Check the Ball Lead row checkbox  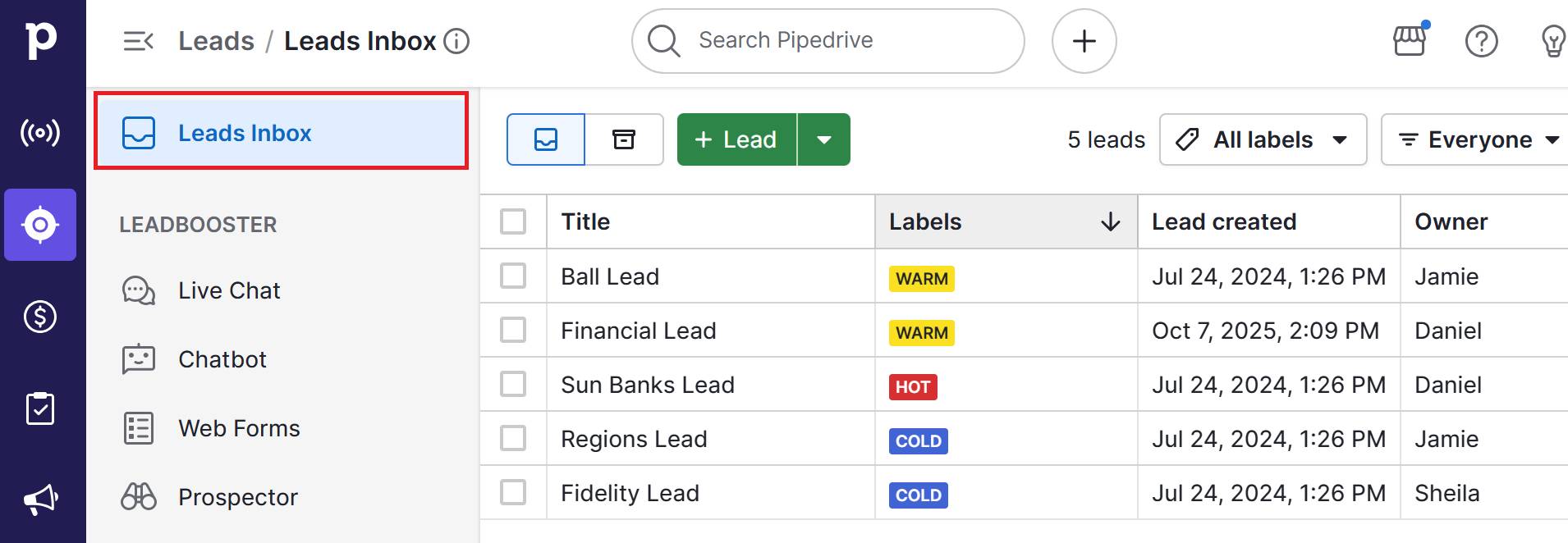513,276
